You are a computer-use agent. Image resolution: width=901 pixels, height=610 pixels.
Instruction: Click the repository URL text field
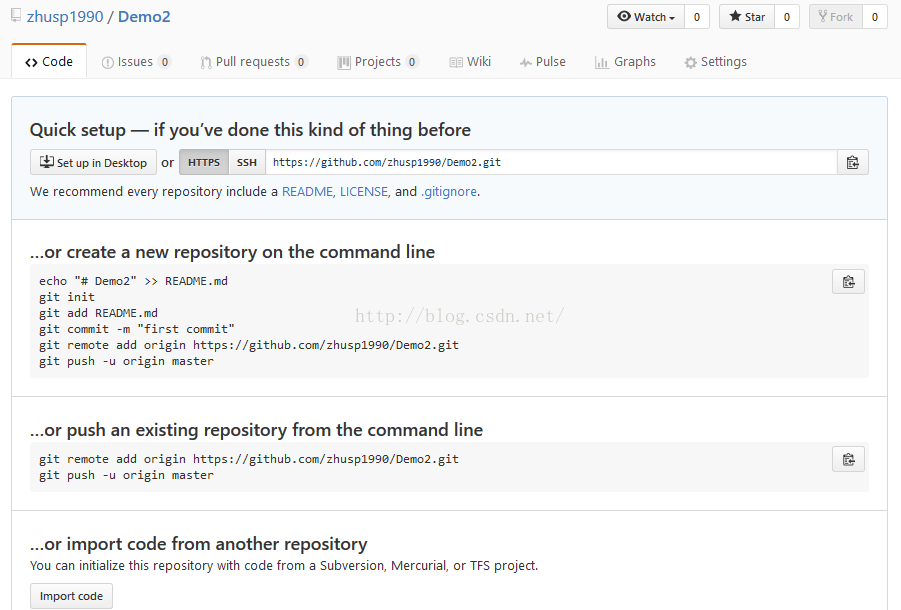(551, 163)
